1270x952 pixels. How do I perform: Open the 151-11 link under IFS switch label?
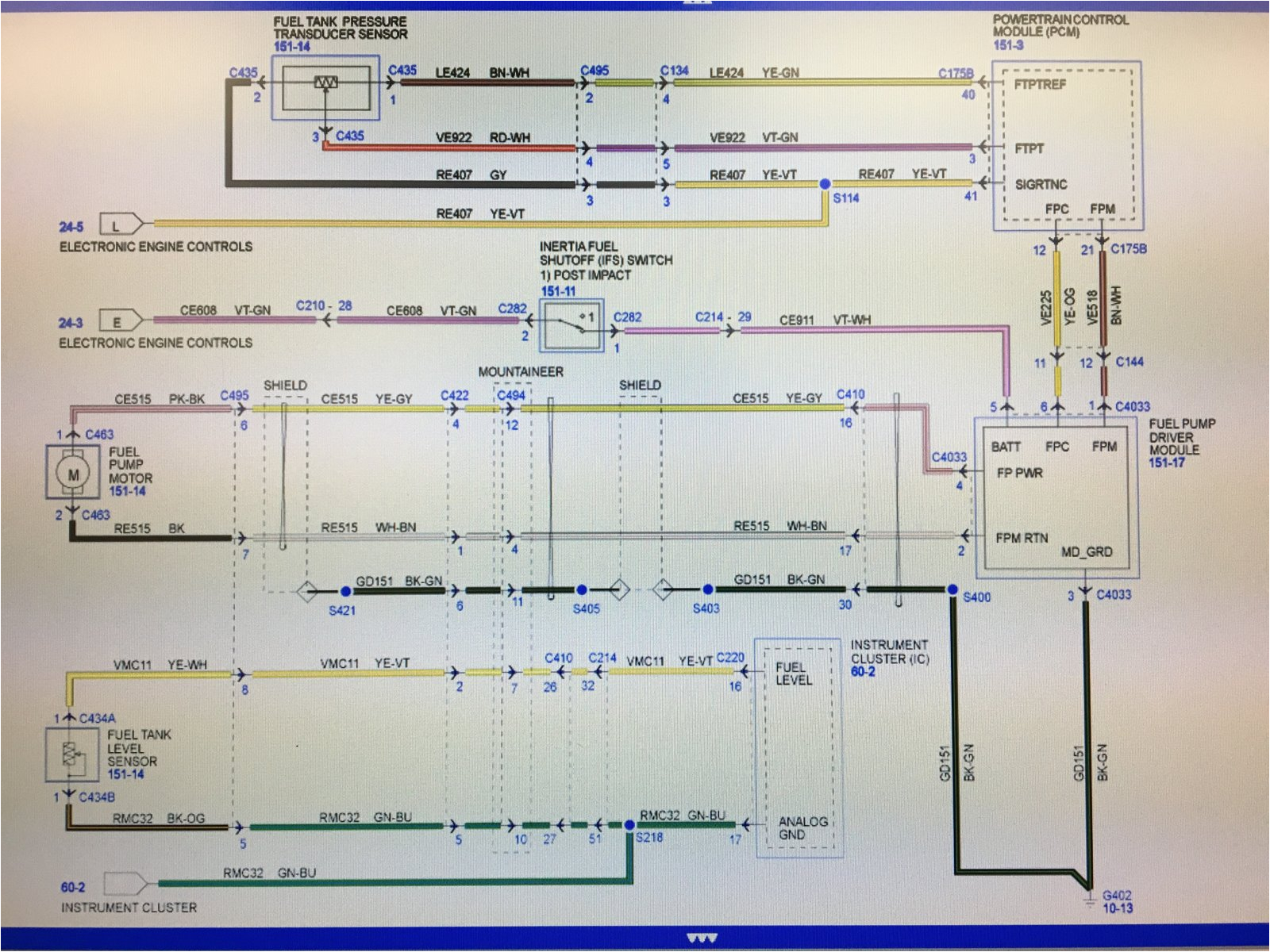558,291
